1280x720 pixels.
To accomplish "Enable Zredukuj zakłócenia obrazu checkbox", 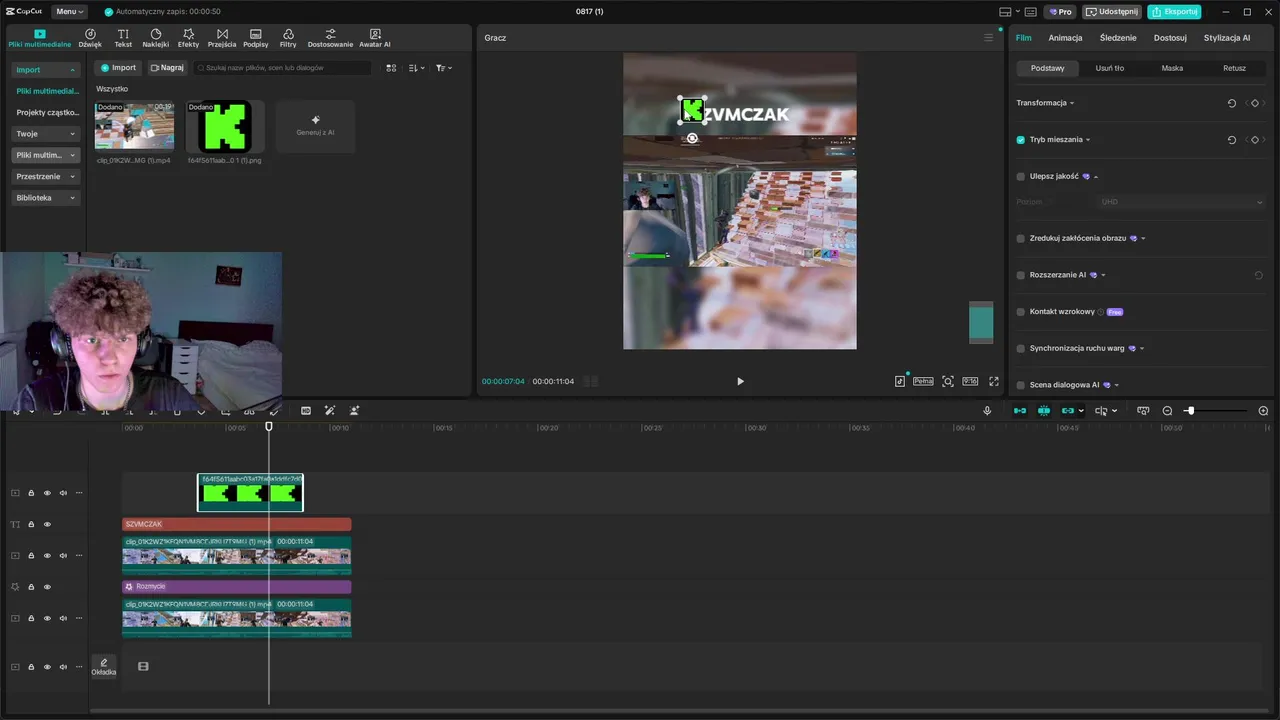I will pos(1021,238).
